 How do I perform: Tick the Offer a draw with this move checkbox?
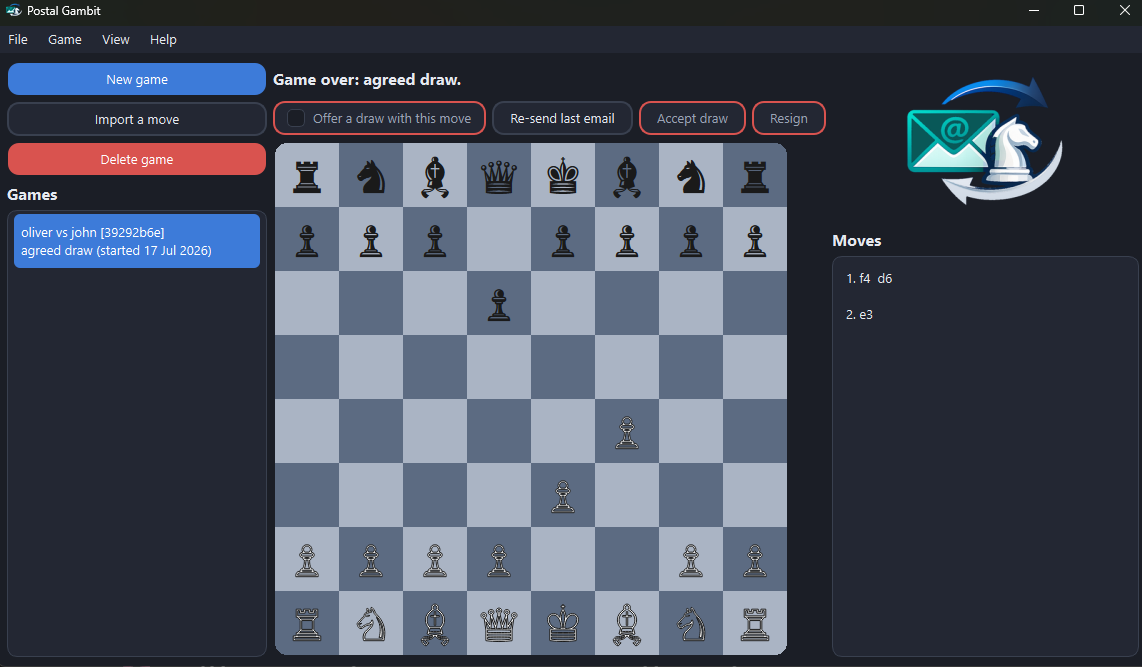coord(296,118)
